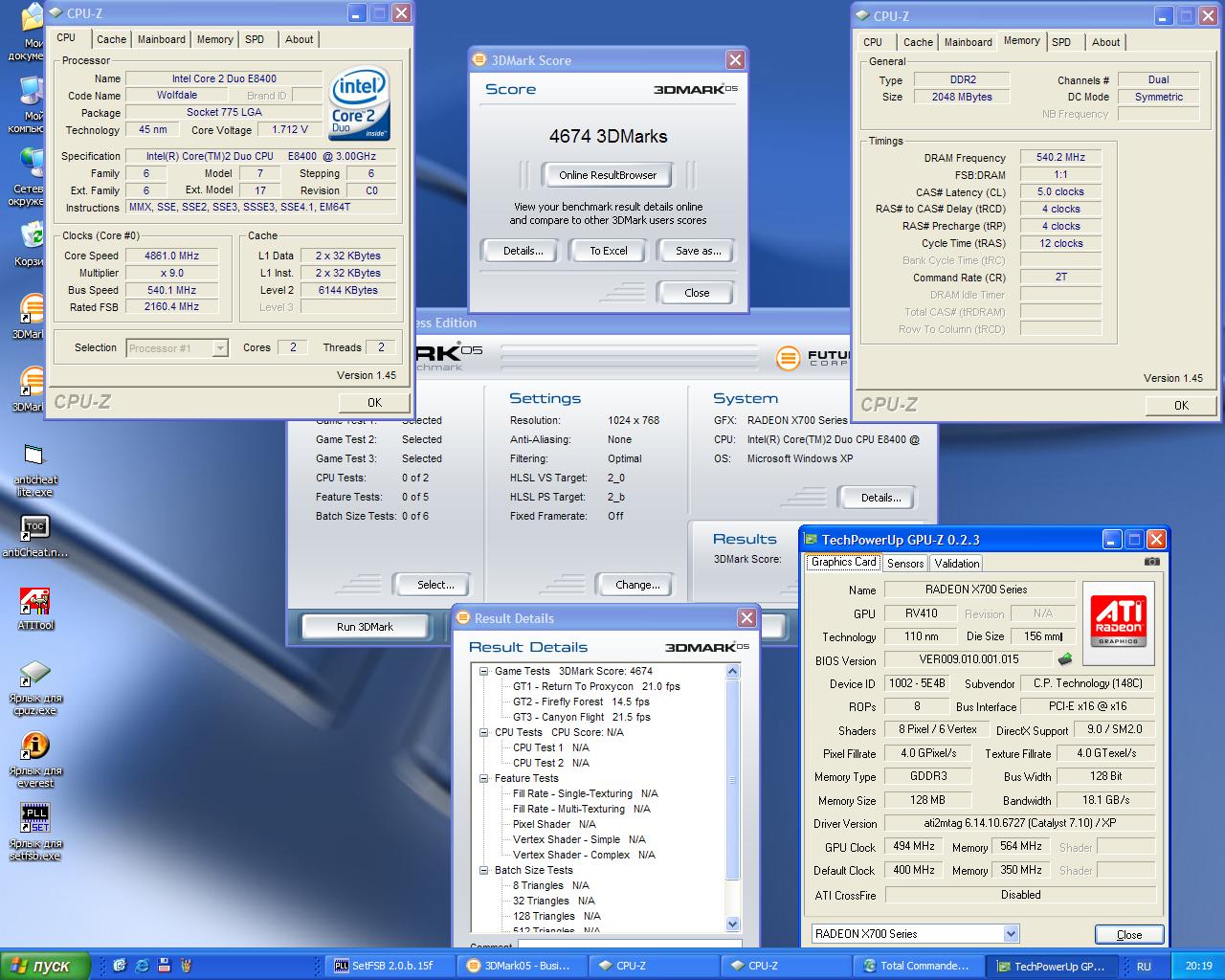Click the Internet Explorer quick launch icon
The width and height of the screenshot is (1225, 980).
tap(143, 966)
